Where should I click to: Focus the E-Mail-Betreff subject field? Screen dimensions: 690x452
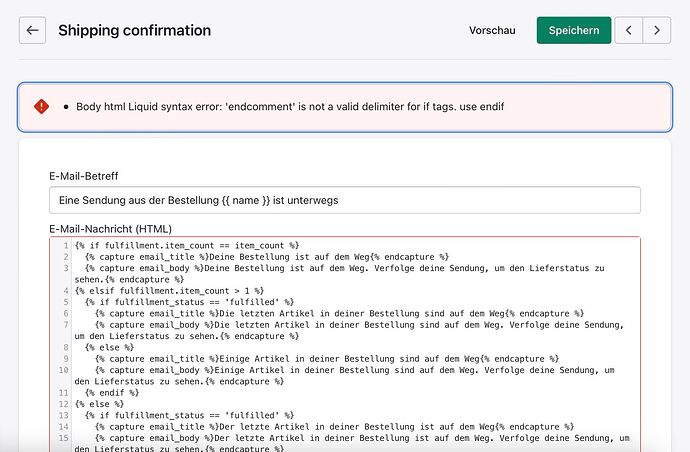point(345,200)
